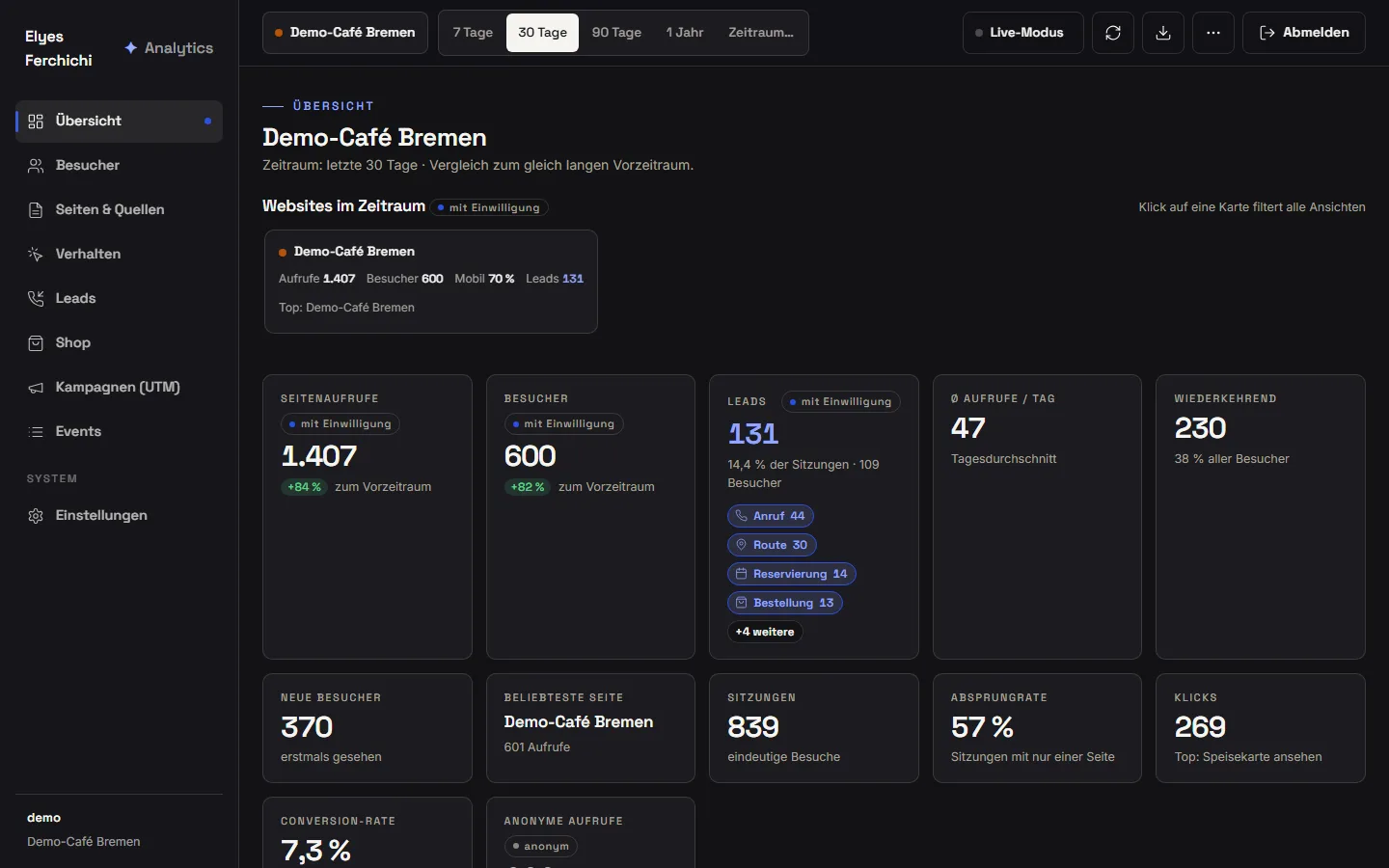Viewport: 1389px width, 868px height.
Task: Select the 7 Tage range tab
Action: (x=473, y=33)
